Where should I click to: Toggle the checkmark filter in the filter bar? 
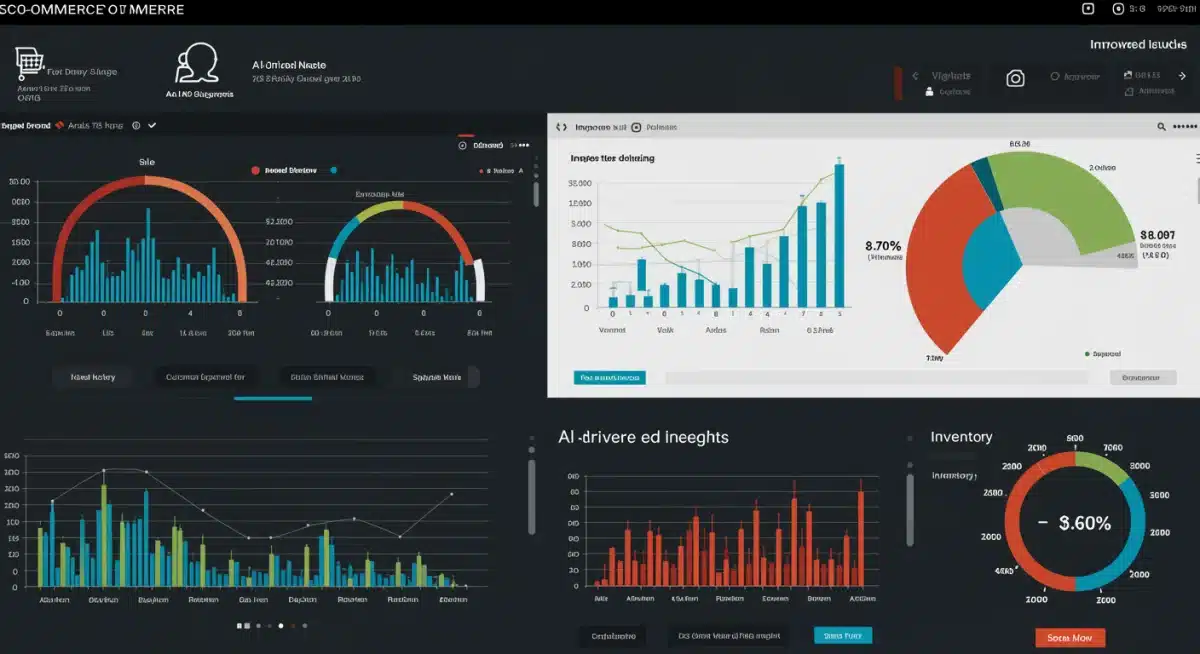tap(152, 125)
